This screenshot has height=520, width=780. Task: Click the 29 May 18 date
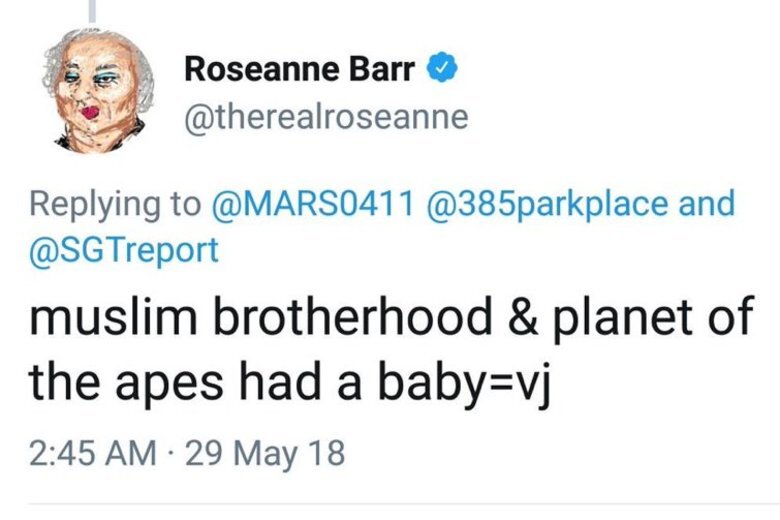265,454
